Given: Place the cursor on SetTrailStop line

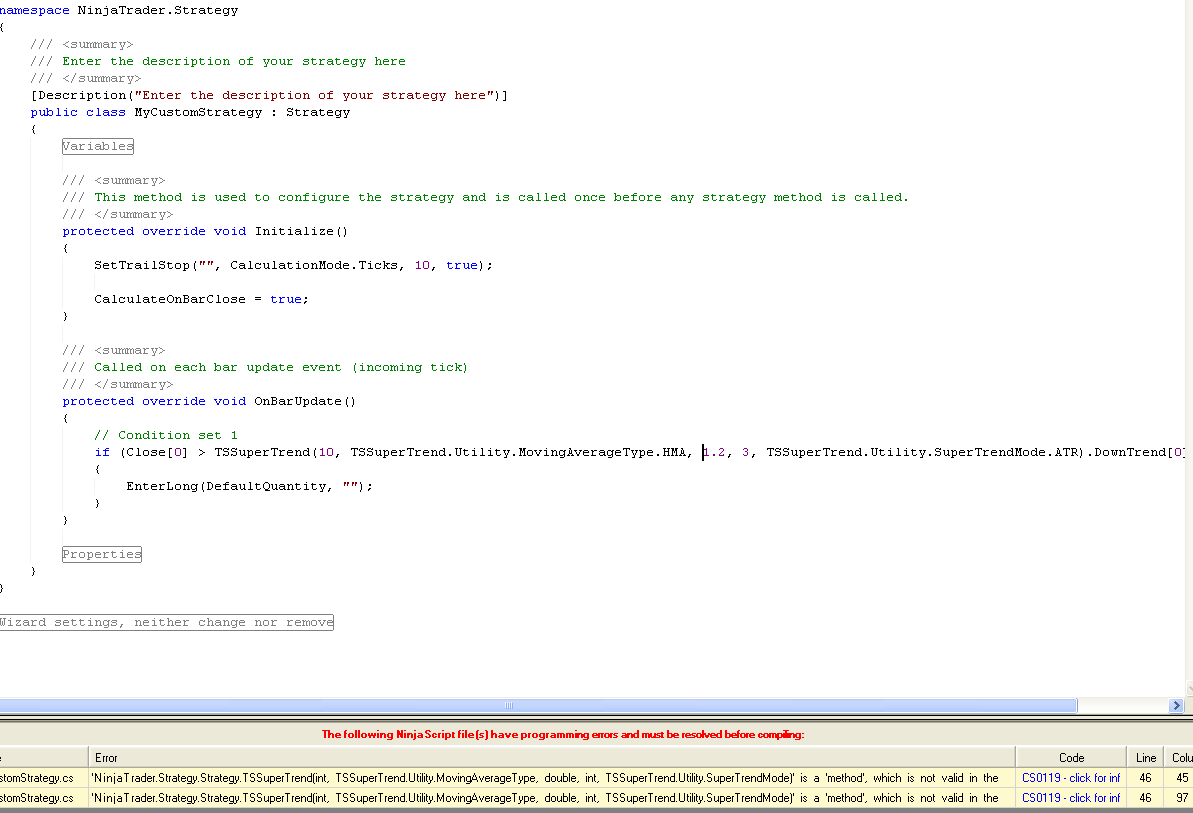Looking at the screenshot, I should click(x=293, y=265).
